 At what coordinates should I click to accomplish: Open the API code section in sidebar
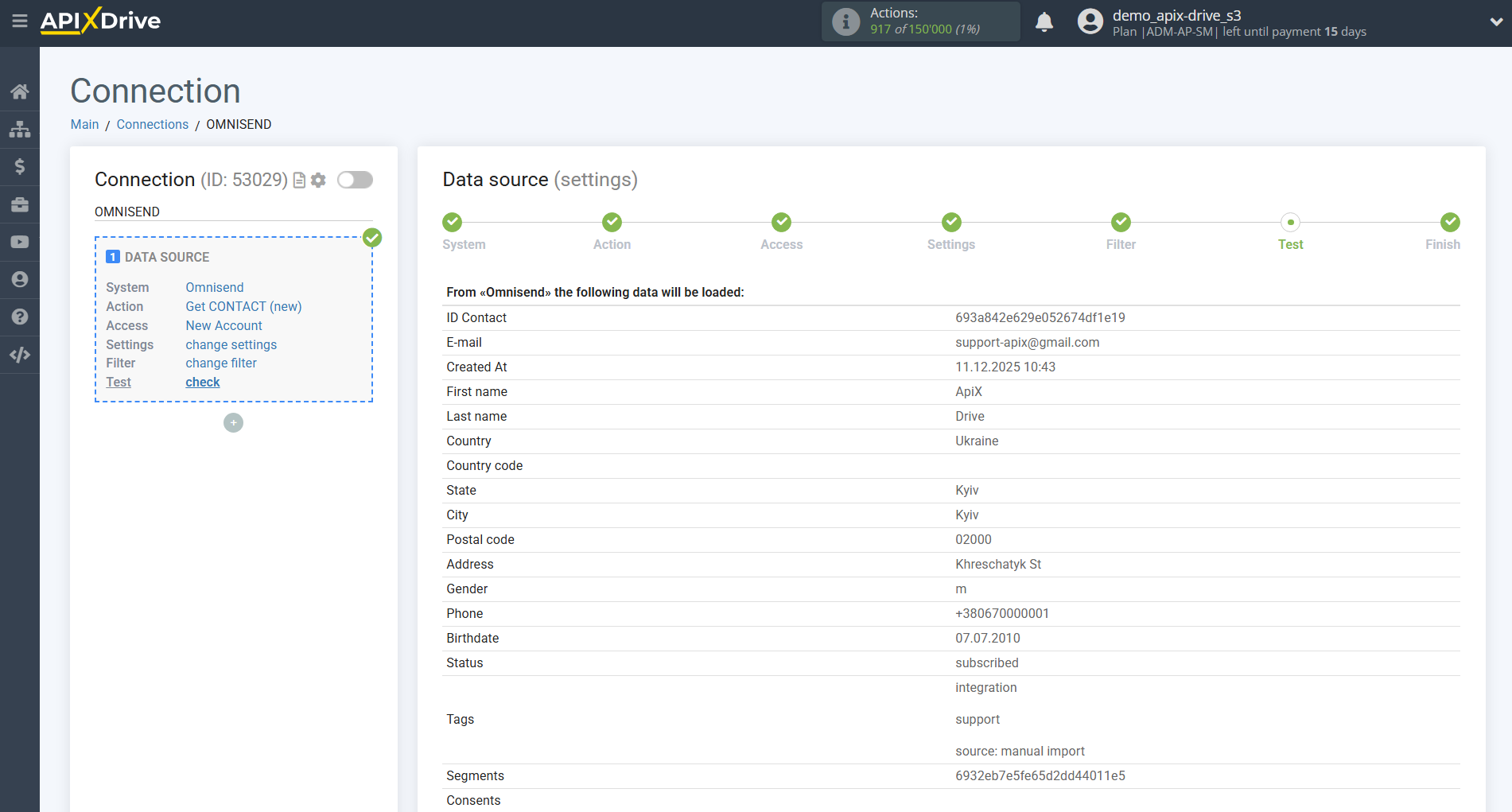pos(20,355)
